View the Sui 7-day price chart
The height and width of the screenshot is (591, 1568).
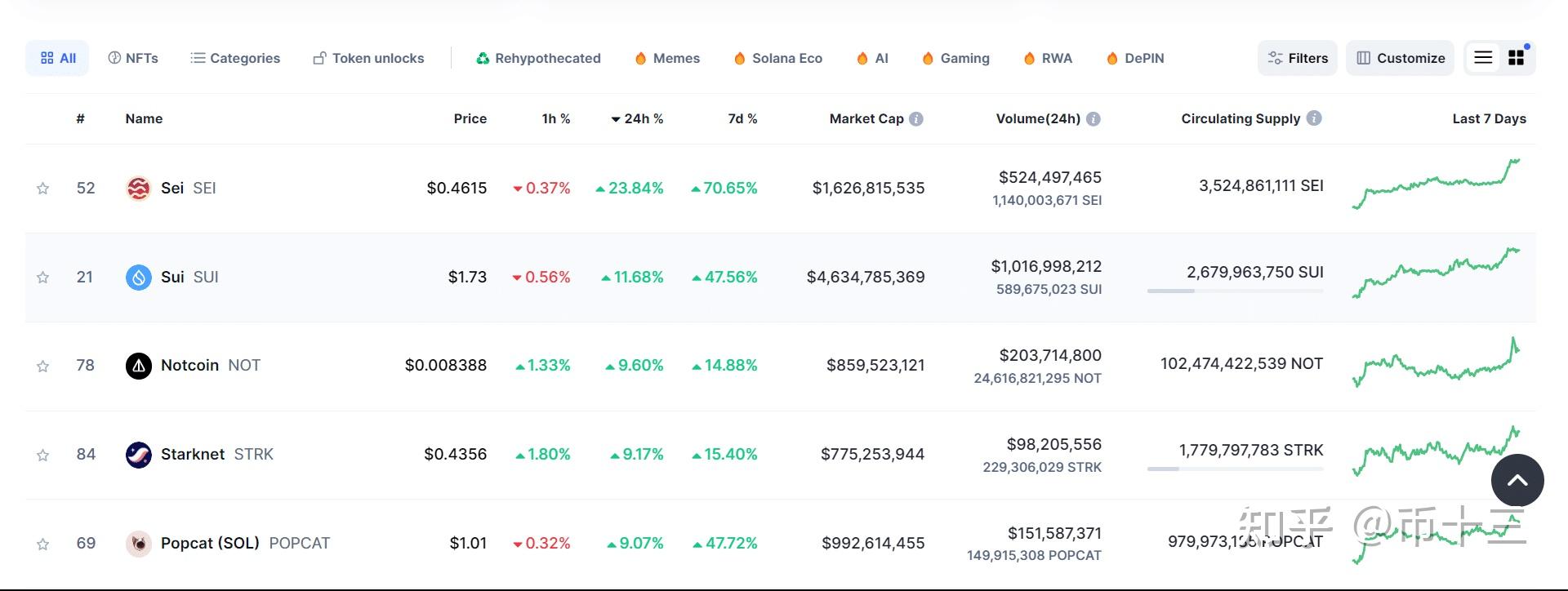coord(1436,273)
